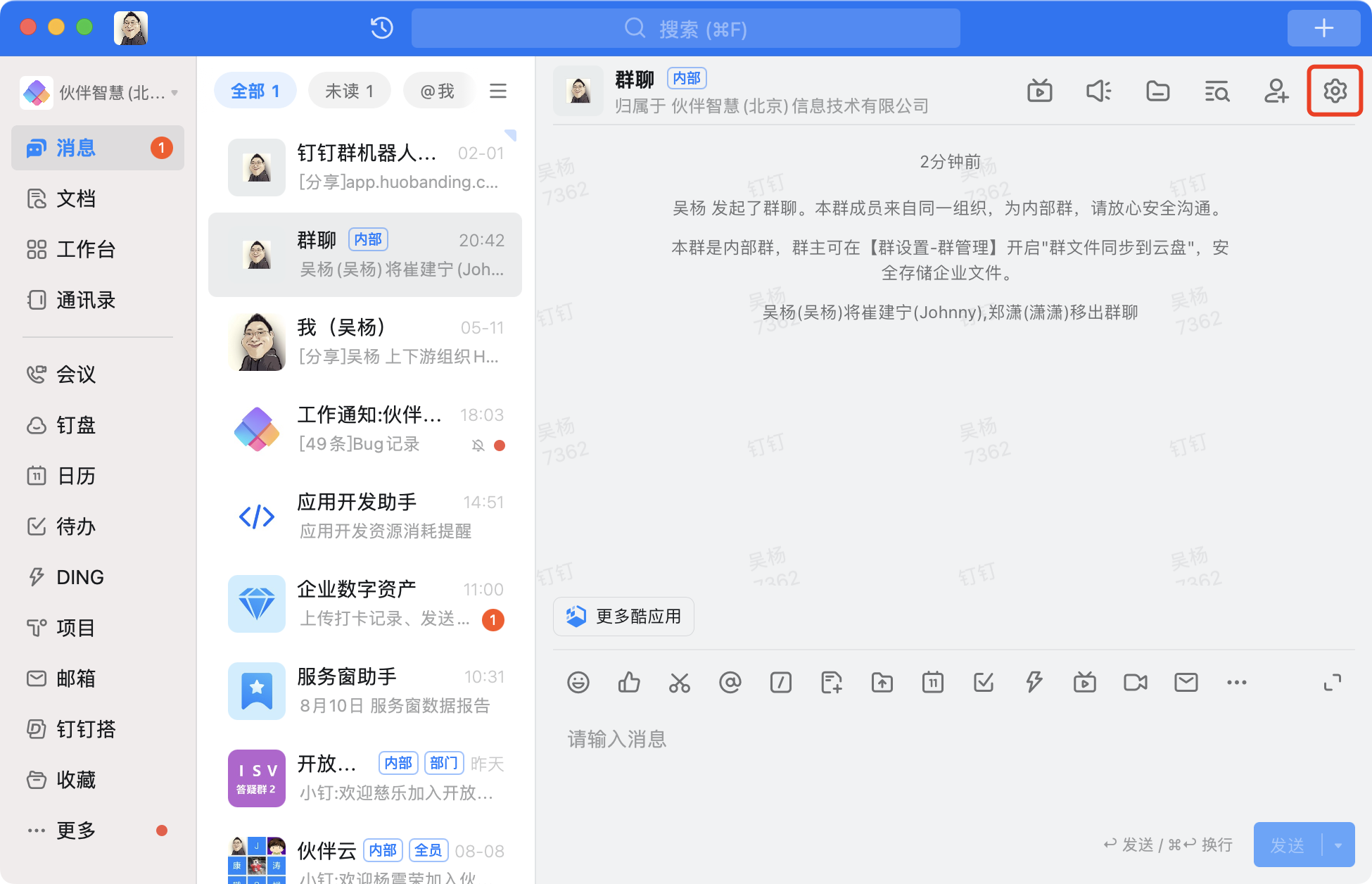Click the add member icon
Screen dimensions: 1372x884
(x=1276, y=91)
